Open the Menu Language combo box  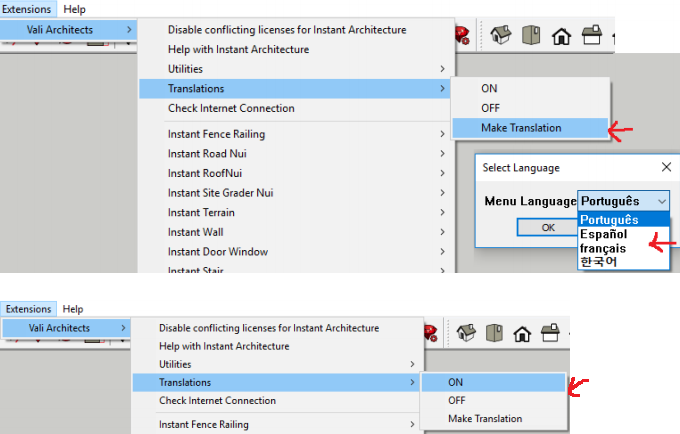click(x=623, y=201)
